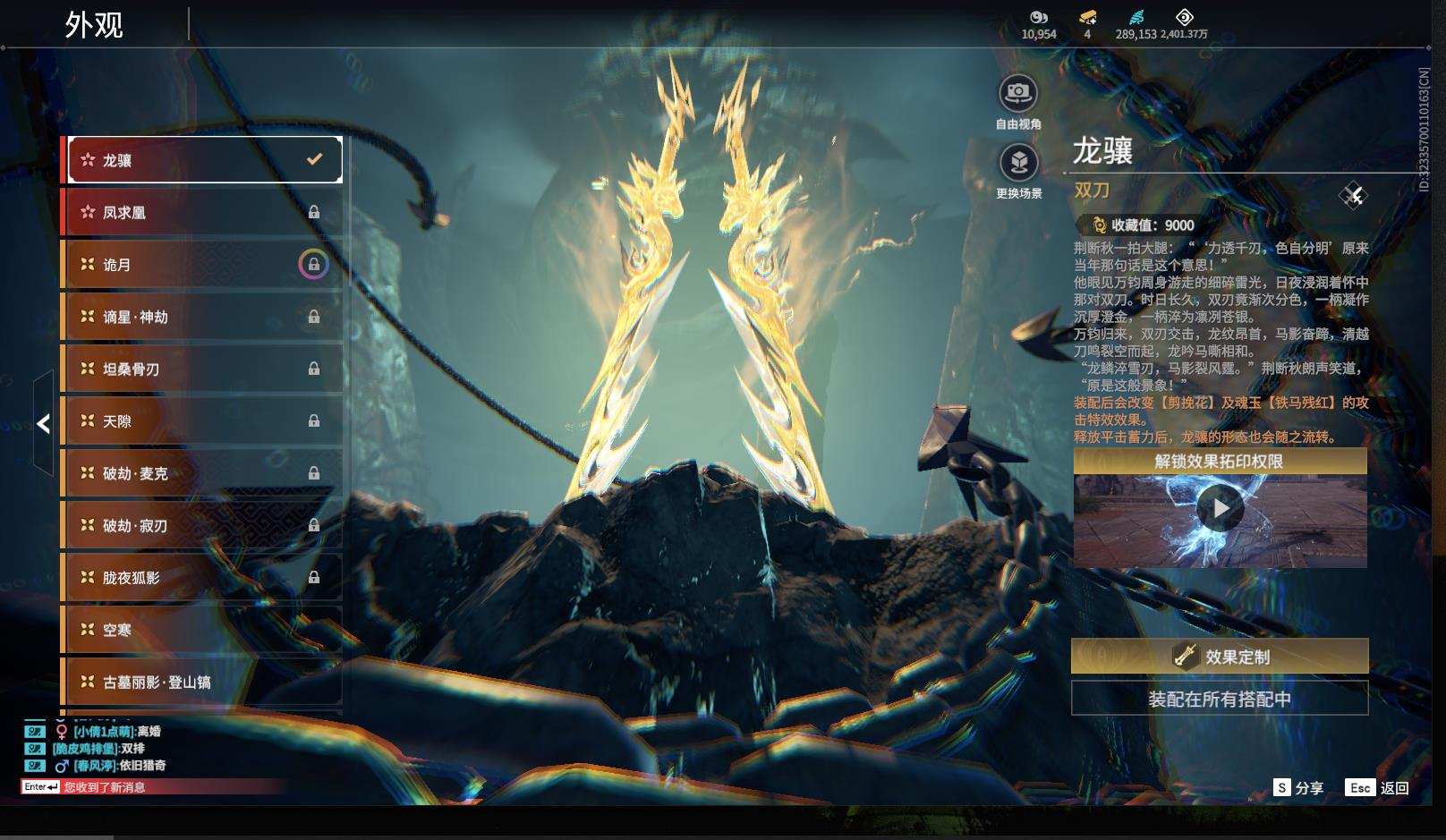Viewport: 1446px width, 840px height.
Task: Click the lock icon on 摘星·神劫
Action: [x=314, y=317]
